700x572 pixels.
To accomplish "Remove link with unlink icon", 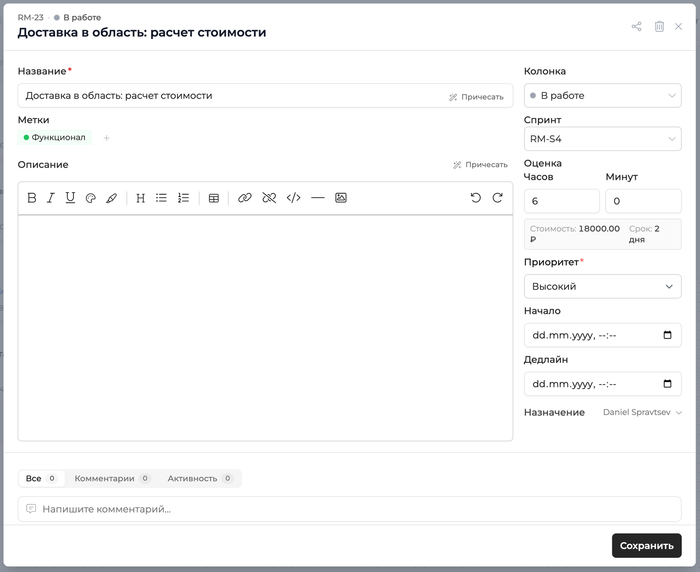I will (269, 198).
